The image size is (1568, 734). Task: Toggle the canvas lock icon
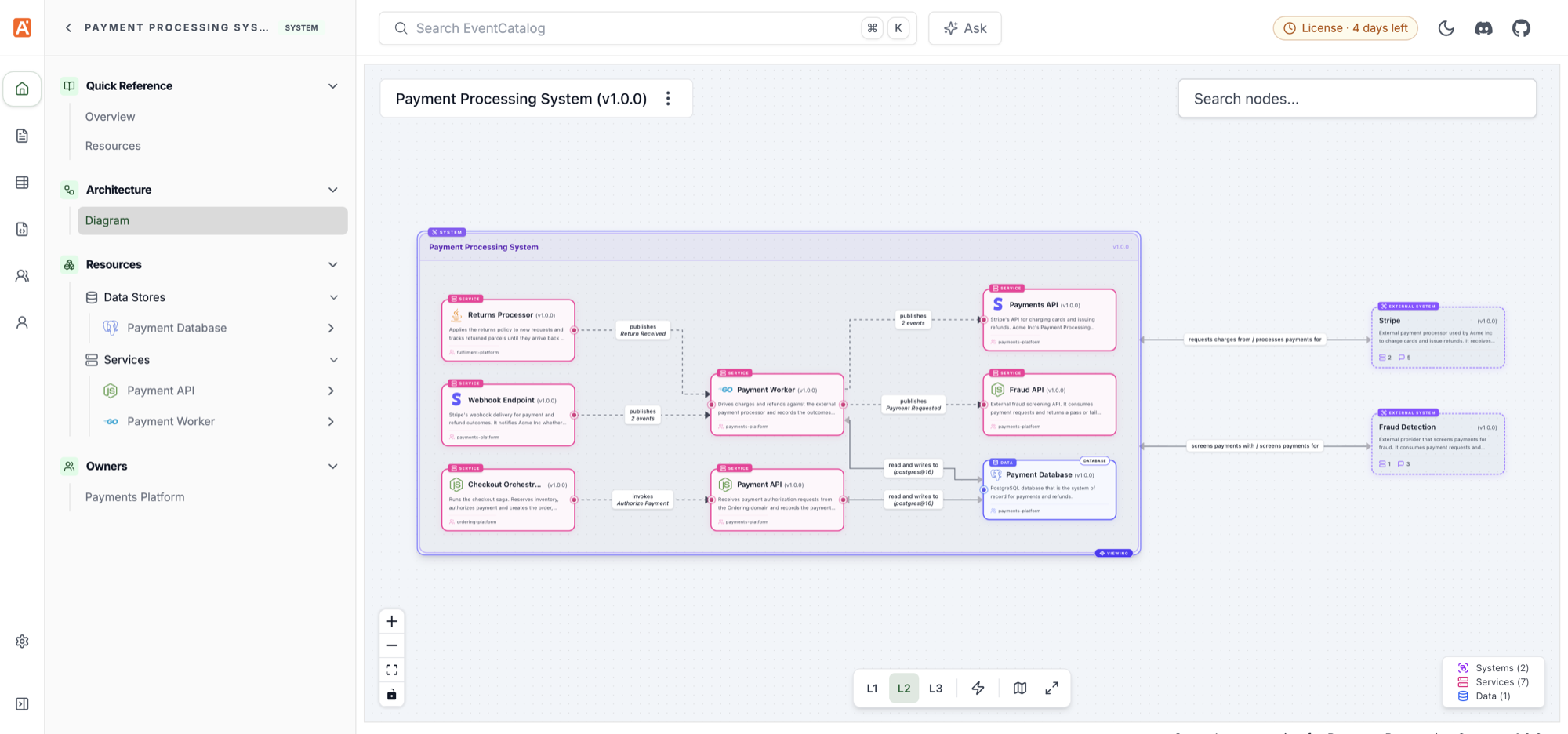click(392, 695)
